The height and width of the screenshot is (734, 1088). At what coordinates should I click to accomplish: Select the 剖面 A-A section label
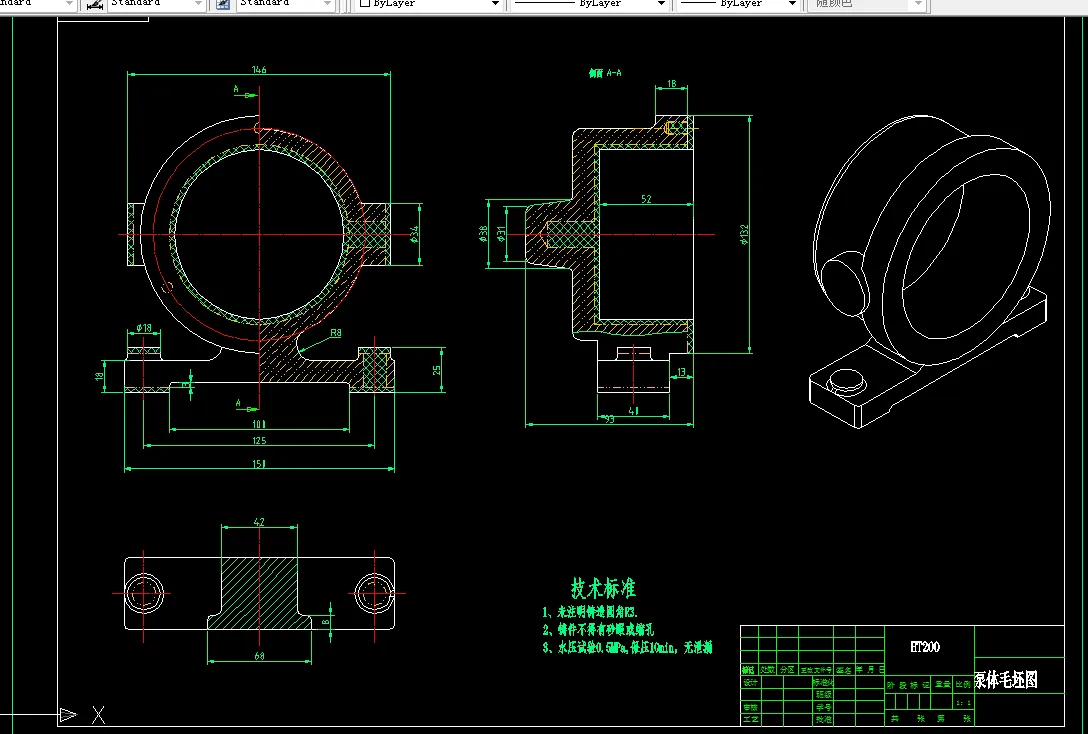pos(605,73)
